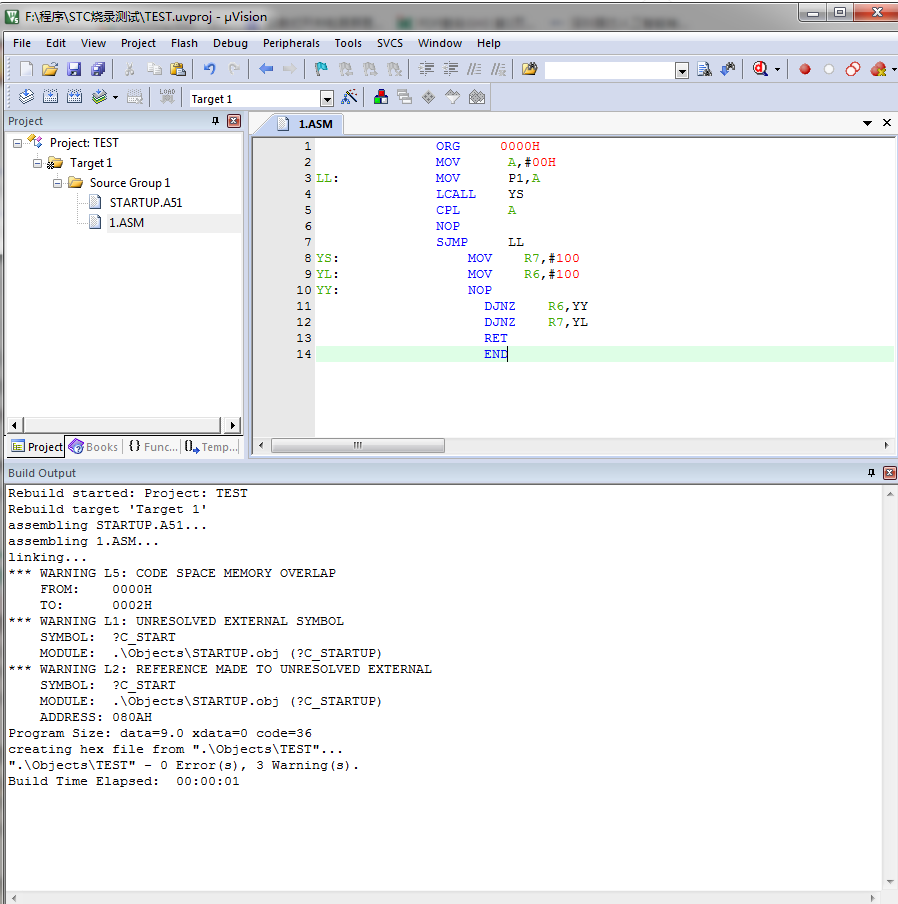Image resolution: width=898 pixels, height=904 pixels.
Task: Collapse the Source Group 1 folder
Action: pos(58,183)
